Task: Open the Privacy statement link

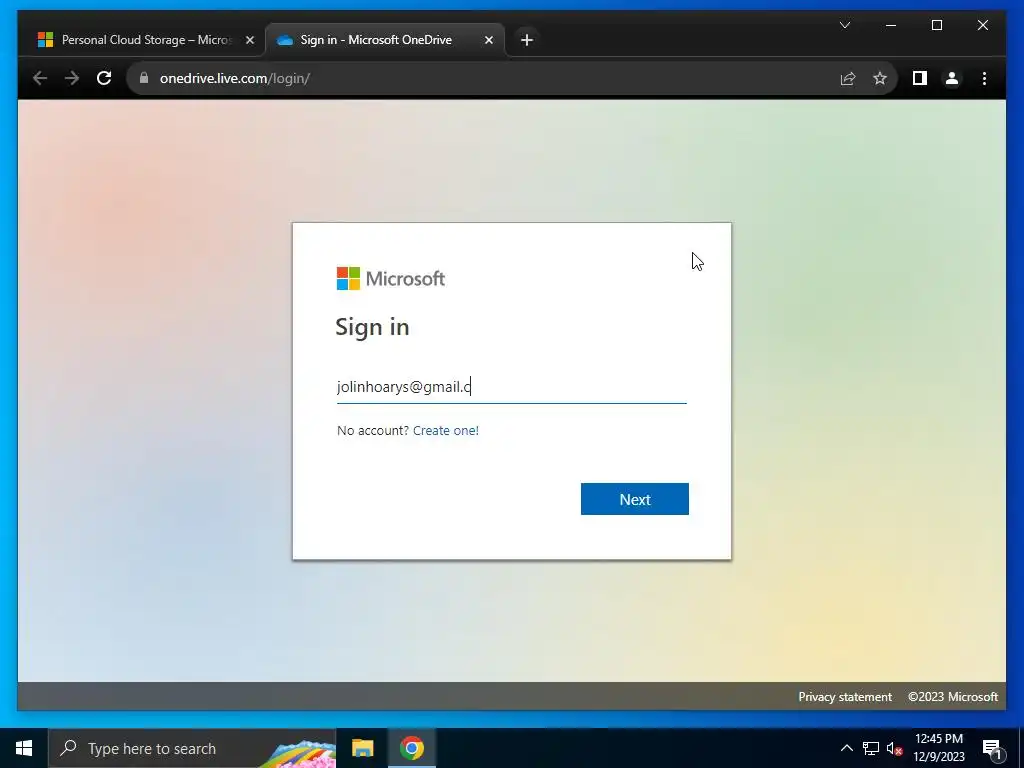Action: pos(844,697)
